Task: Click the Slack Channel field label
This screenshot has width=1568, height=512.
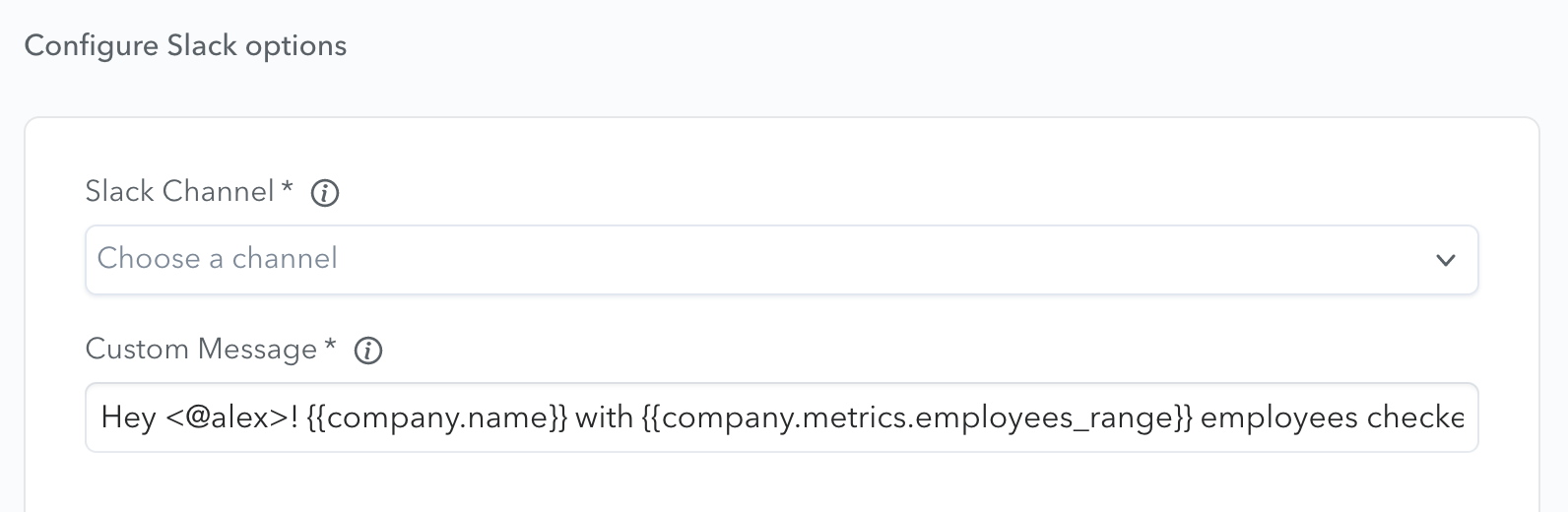Action: pos(179,191)
